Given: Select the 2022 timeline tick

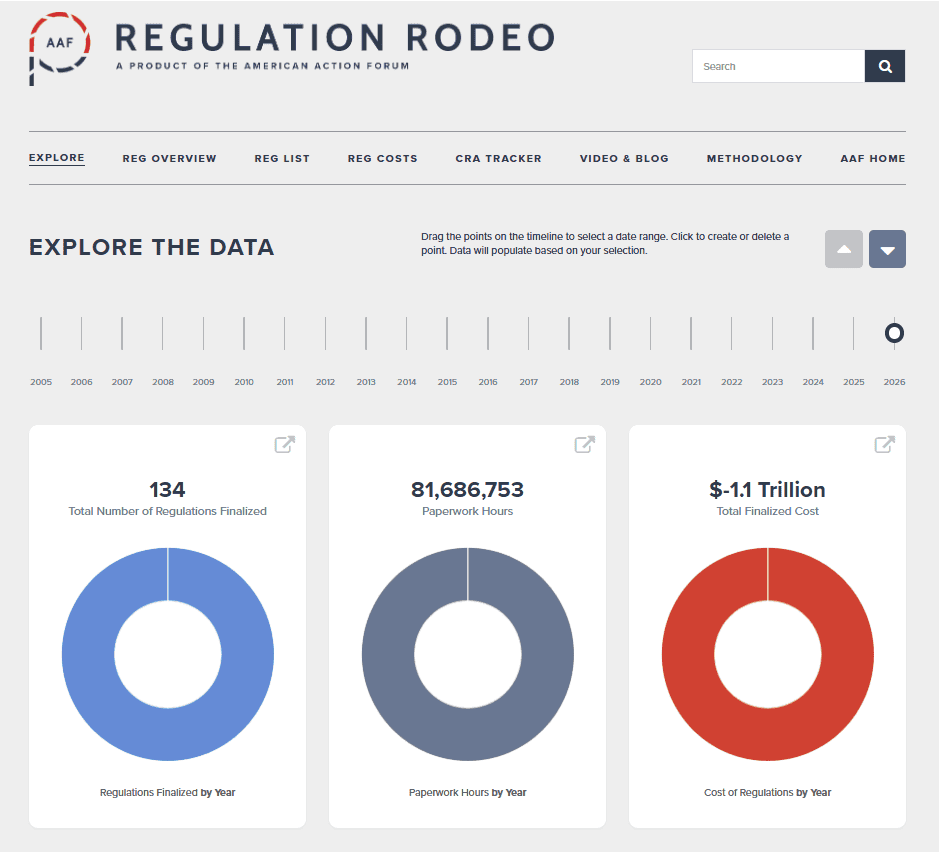Looking at the screenshot, I should coord(732,333).
